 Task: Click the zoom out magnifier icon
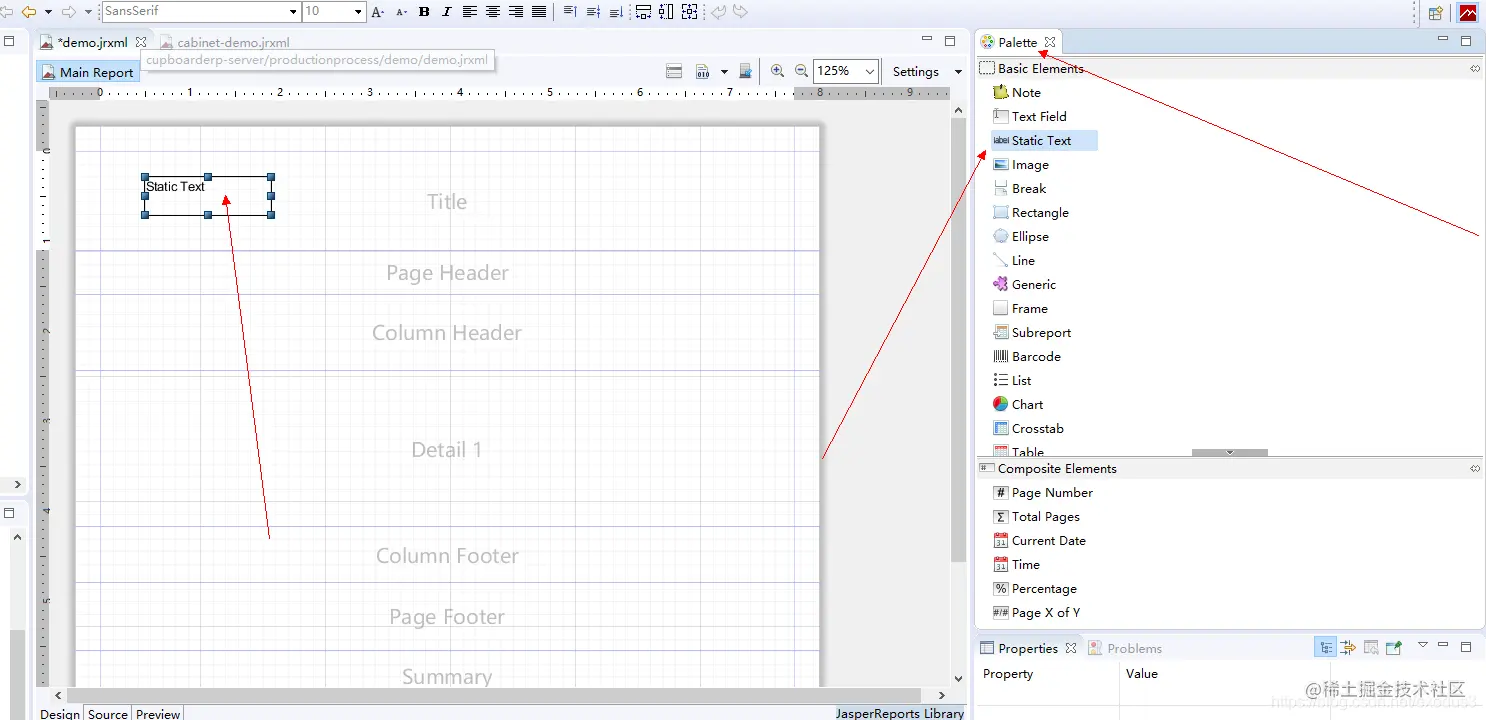coord(801,71)
